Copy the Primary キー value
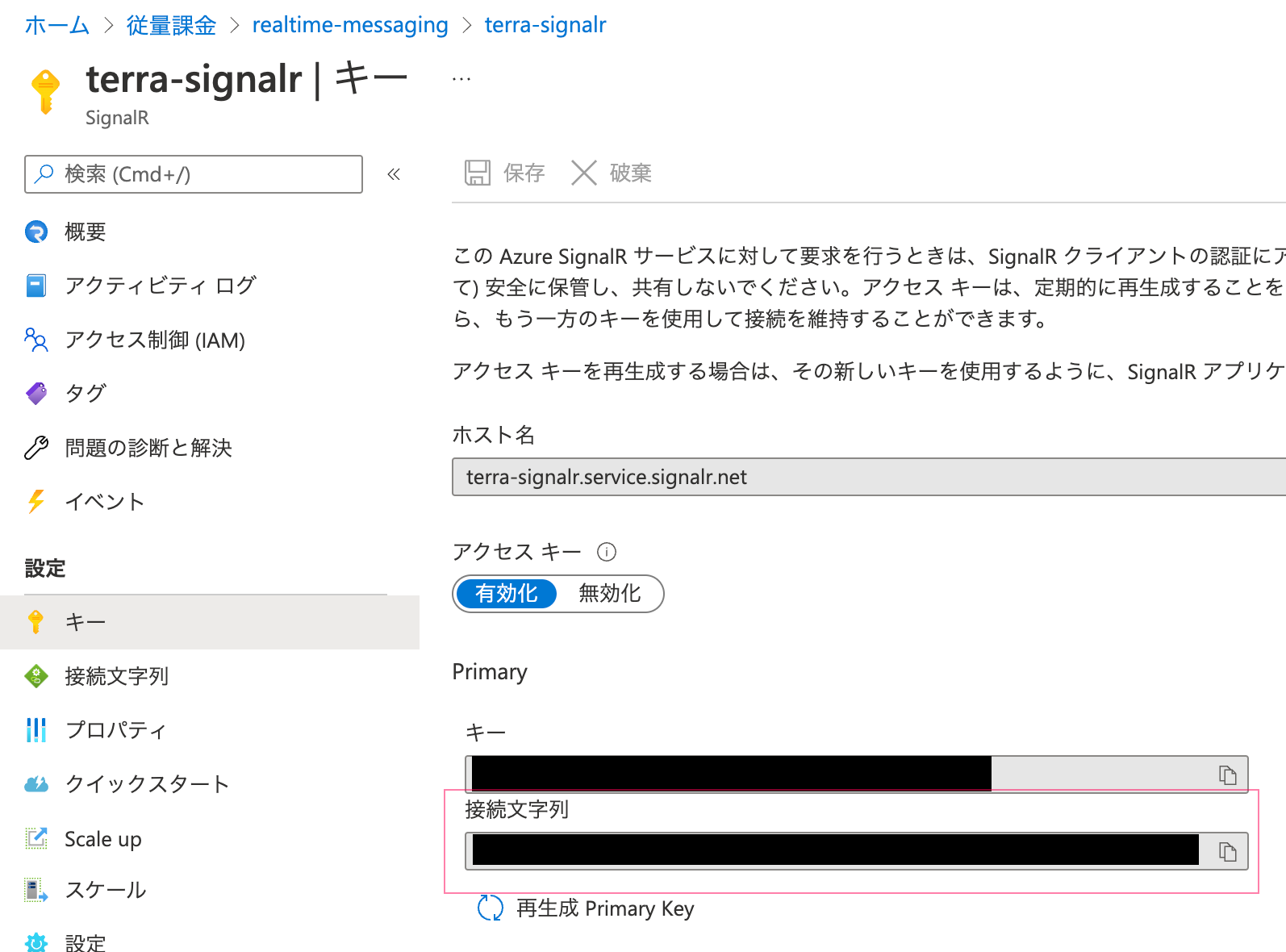1286x952 pixels. (x=1228, y=775)
